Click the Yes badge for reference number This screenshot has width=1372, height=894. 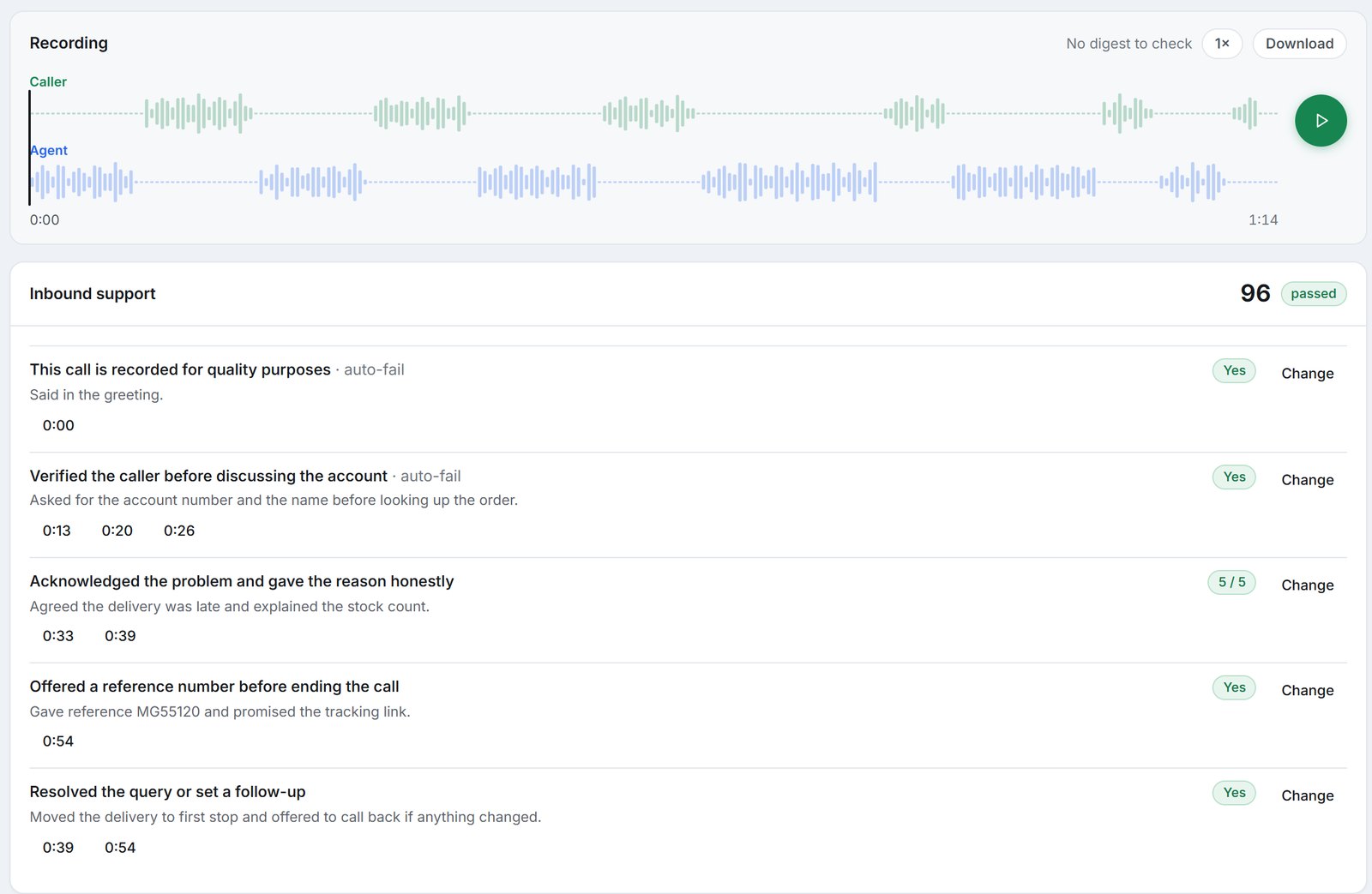(1234, 687)
